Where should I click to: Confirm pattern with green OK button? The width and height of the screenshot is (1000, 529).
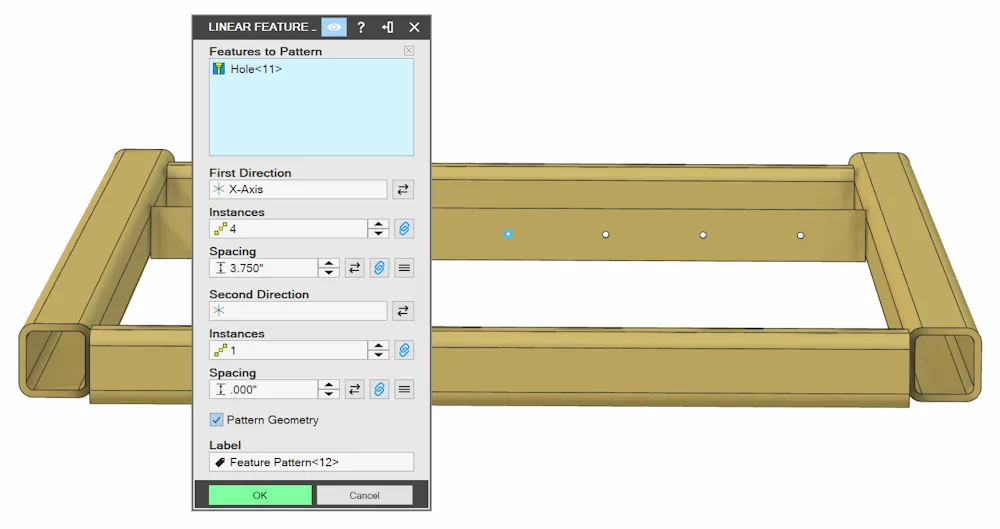pos(260,495)
